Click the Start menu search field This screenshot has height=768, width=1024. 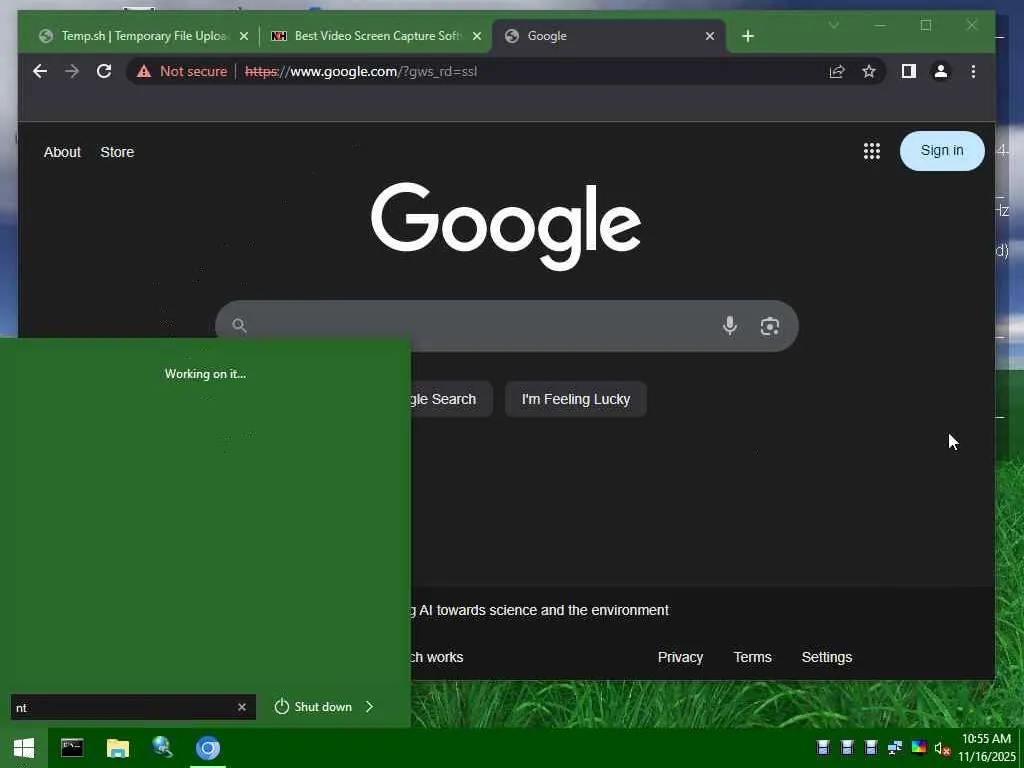[x=133, y=707]
